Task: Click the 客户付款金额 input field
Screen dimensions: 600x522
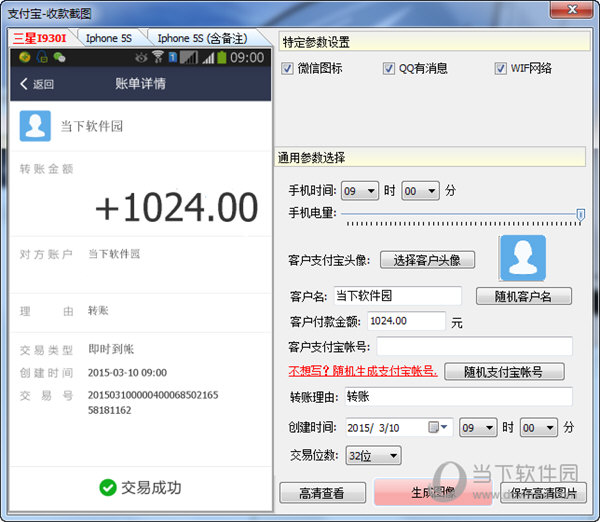Action: point(406,321)
